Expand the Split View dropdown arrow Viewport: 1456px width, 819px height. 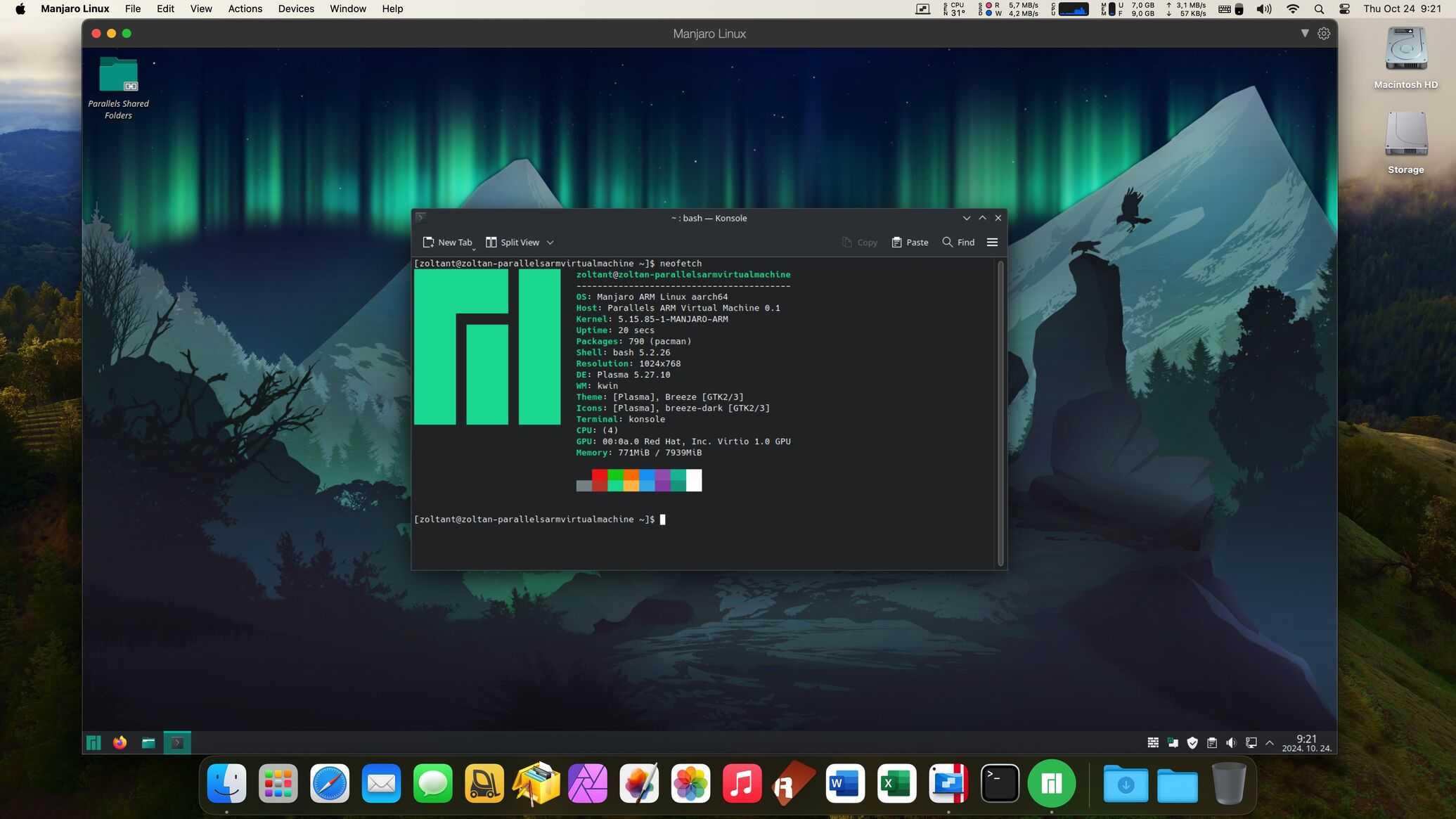[x=550, y=243]
